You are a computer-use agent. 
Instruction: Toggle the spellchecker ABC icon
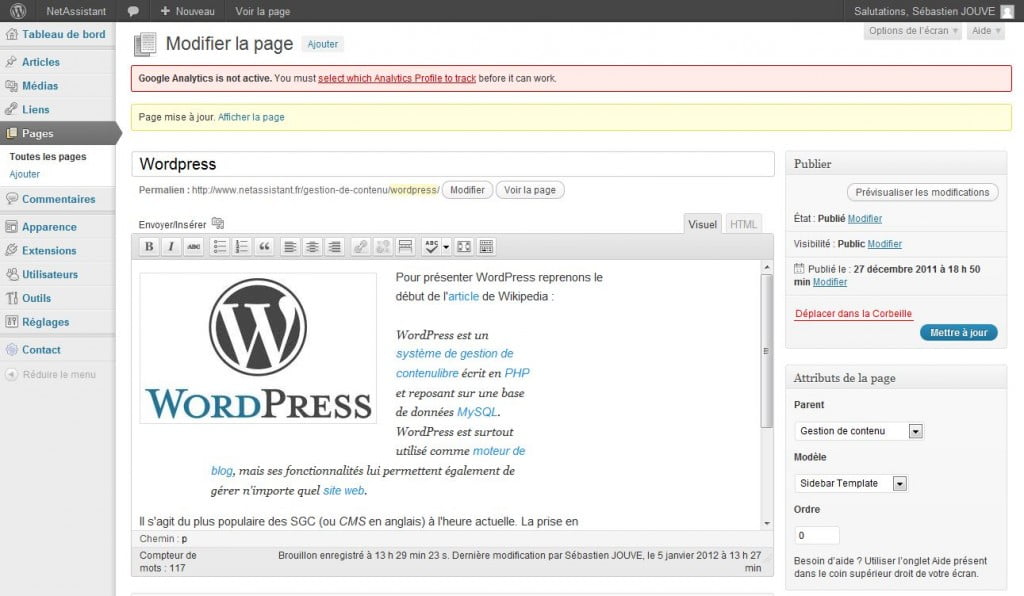(x=431, y=247)
